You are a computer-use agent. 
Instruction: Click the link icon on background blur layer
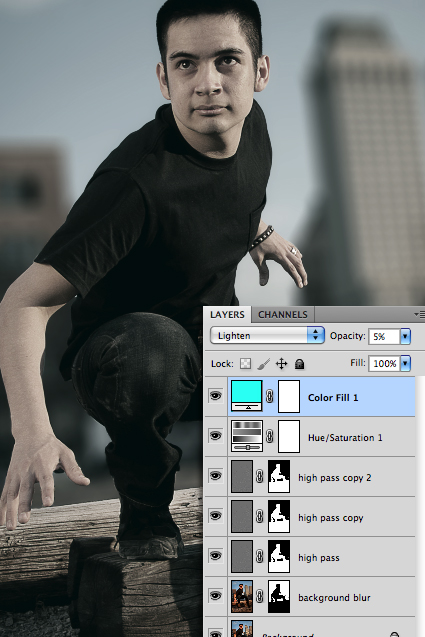point(259,596)
